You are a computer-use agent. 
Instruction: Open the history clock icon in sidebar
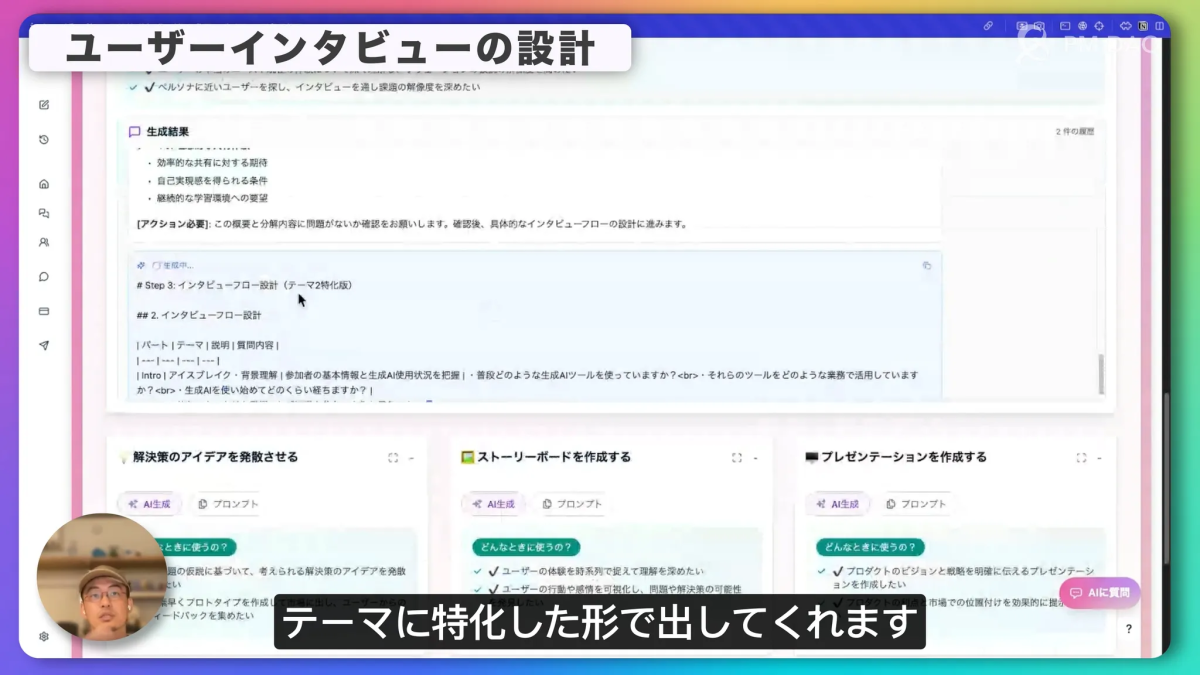click(x=44, y=140)
